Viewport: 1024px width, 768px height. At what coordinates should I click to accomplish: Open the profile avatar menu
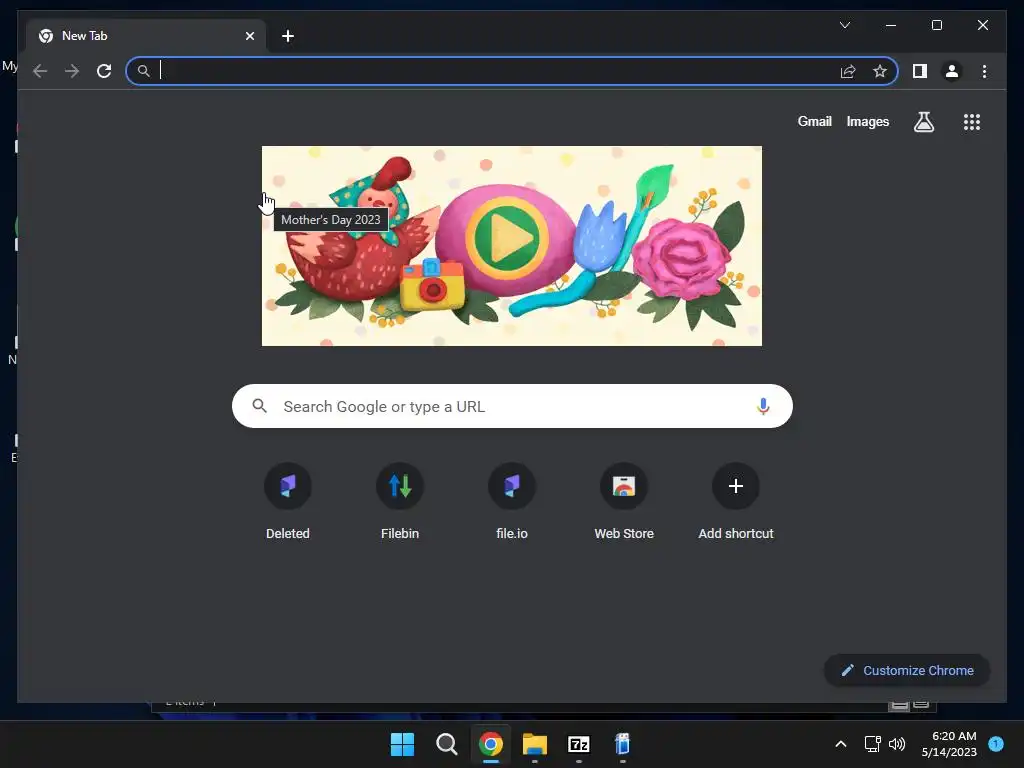(x=952, y=71)
